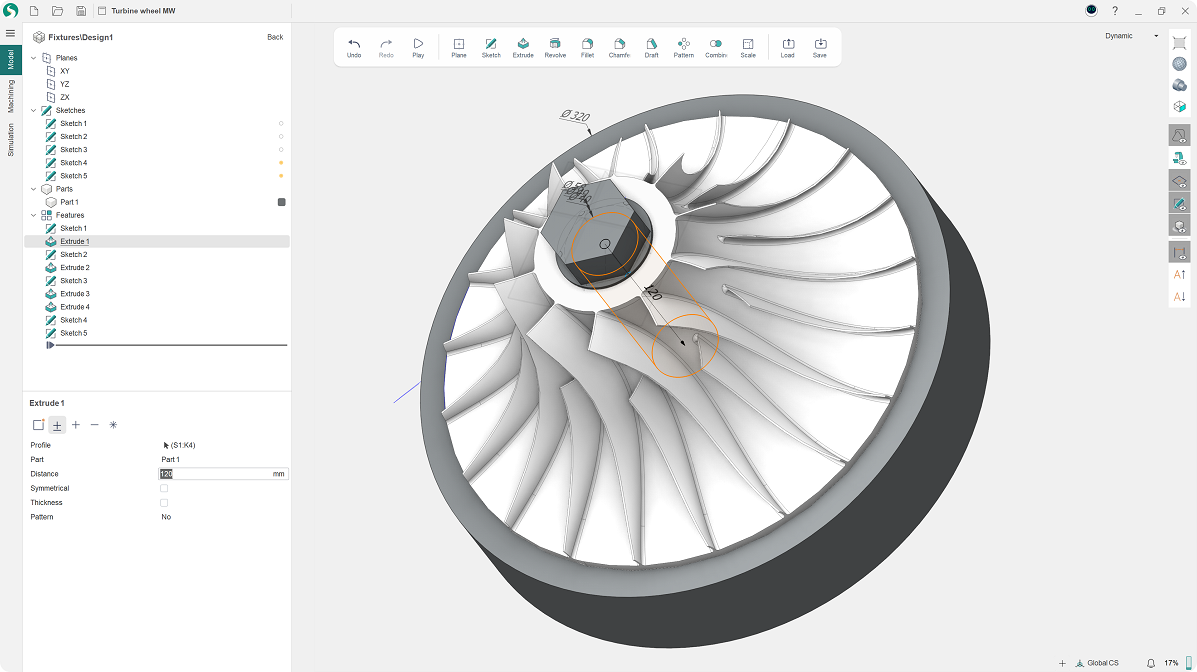Click the Sketch toolbar icon
The height and width of the screenshot is (672, 1197).
pyautogui.click(x=491, y=48)
